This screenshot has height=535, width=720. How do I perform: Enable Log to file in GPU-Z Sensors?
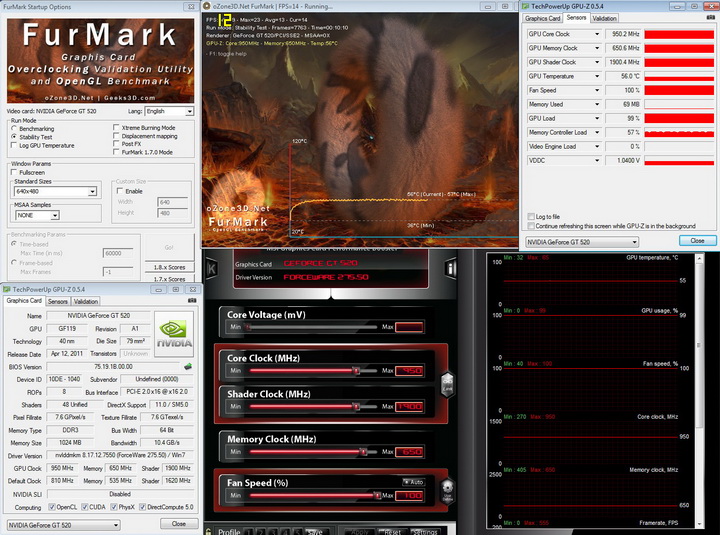(x=531, y=216)
